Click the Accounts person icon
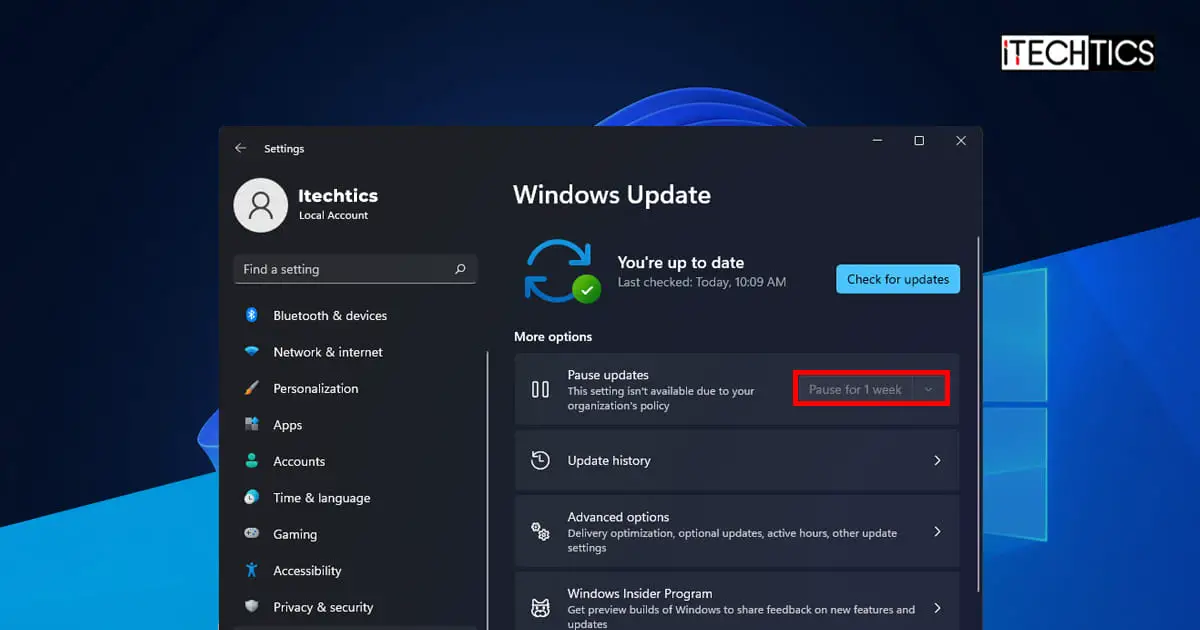This screenshot has height=630, width=1200. pyautogui.click(x=252, y=461)
